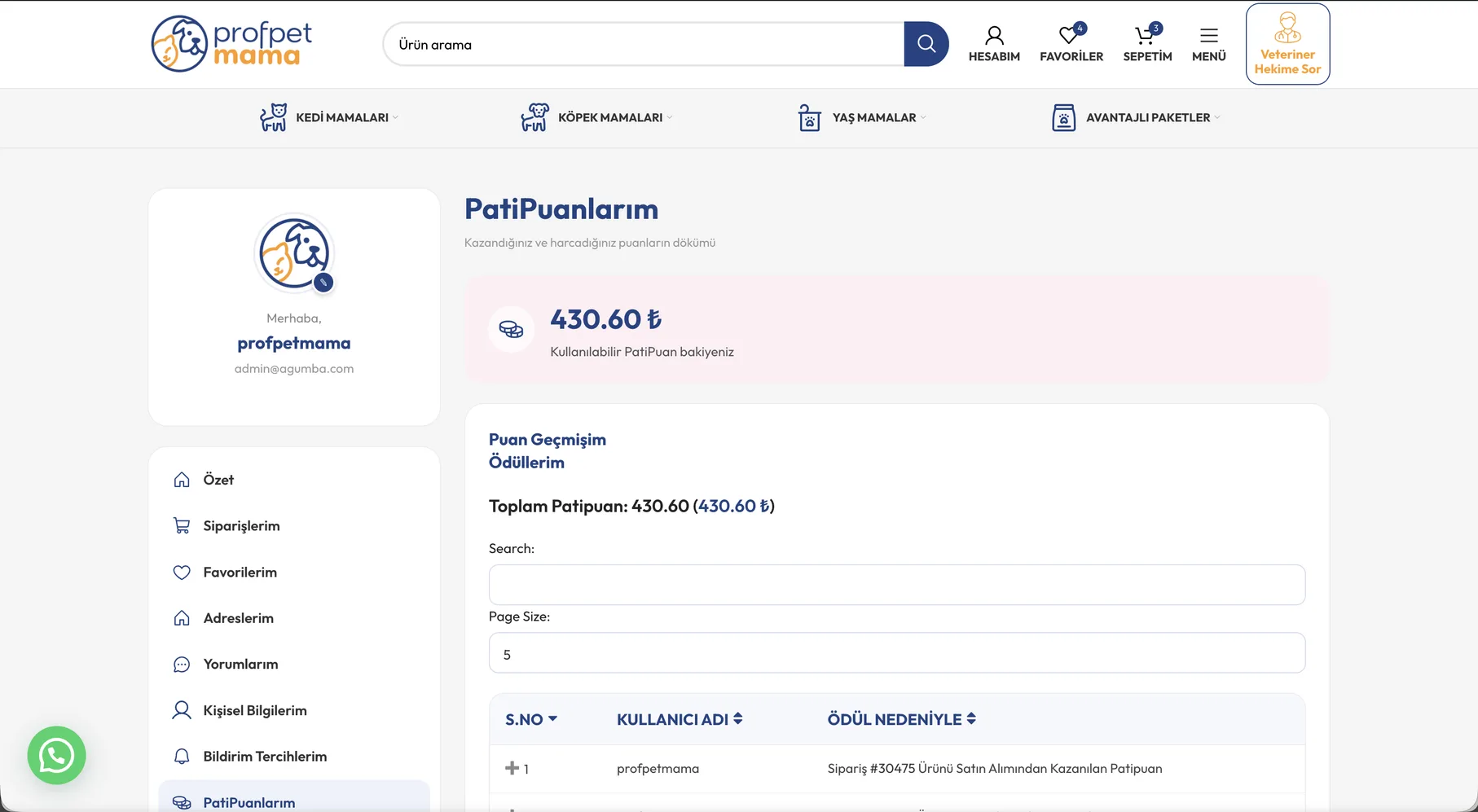1478x812 pixels.
Task: Click the profpet mama logo
Action: click(232, 44)
